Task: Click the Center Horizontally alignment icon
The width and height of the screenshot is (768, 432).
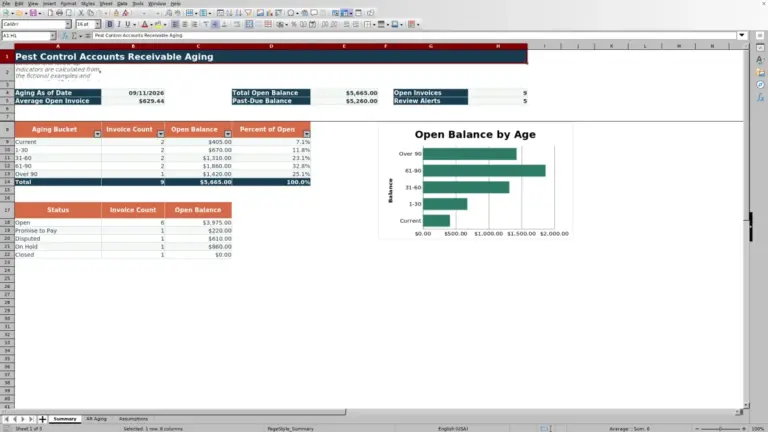Action: [x=185, y=24]
